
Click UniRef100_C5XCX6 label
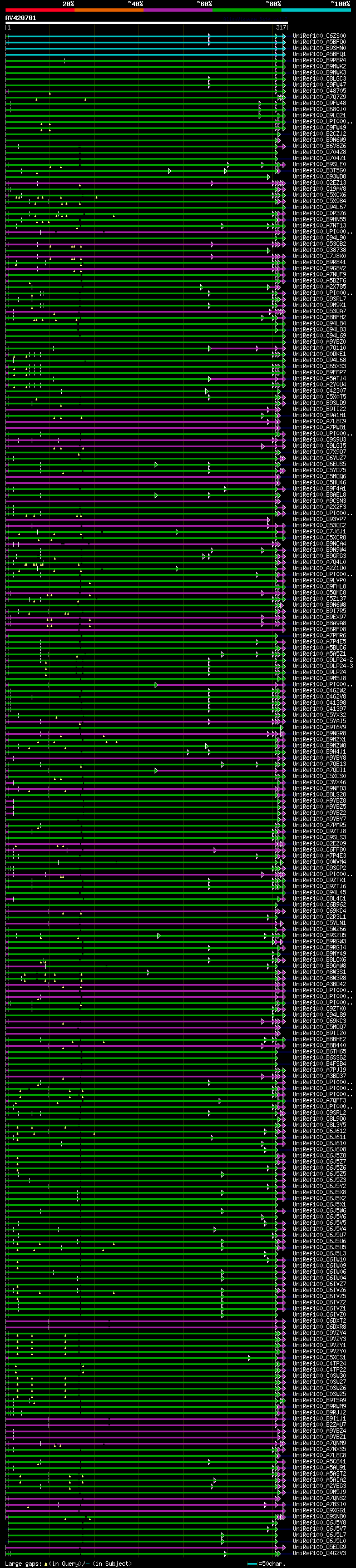coord(319,195)
